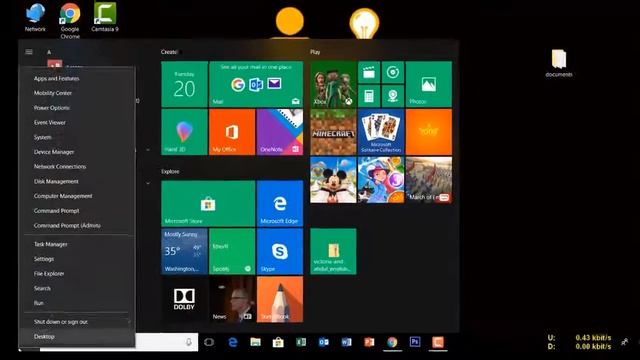Open Device Manager
The height and width of the screenshot is (360, 640).
(78, 152)
